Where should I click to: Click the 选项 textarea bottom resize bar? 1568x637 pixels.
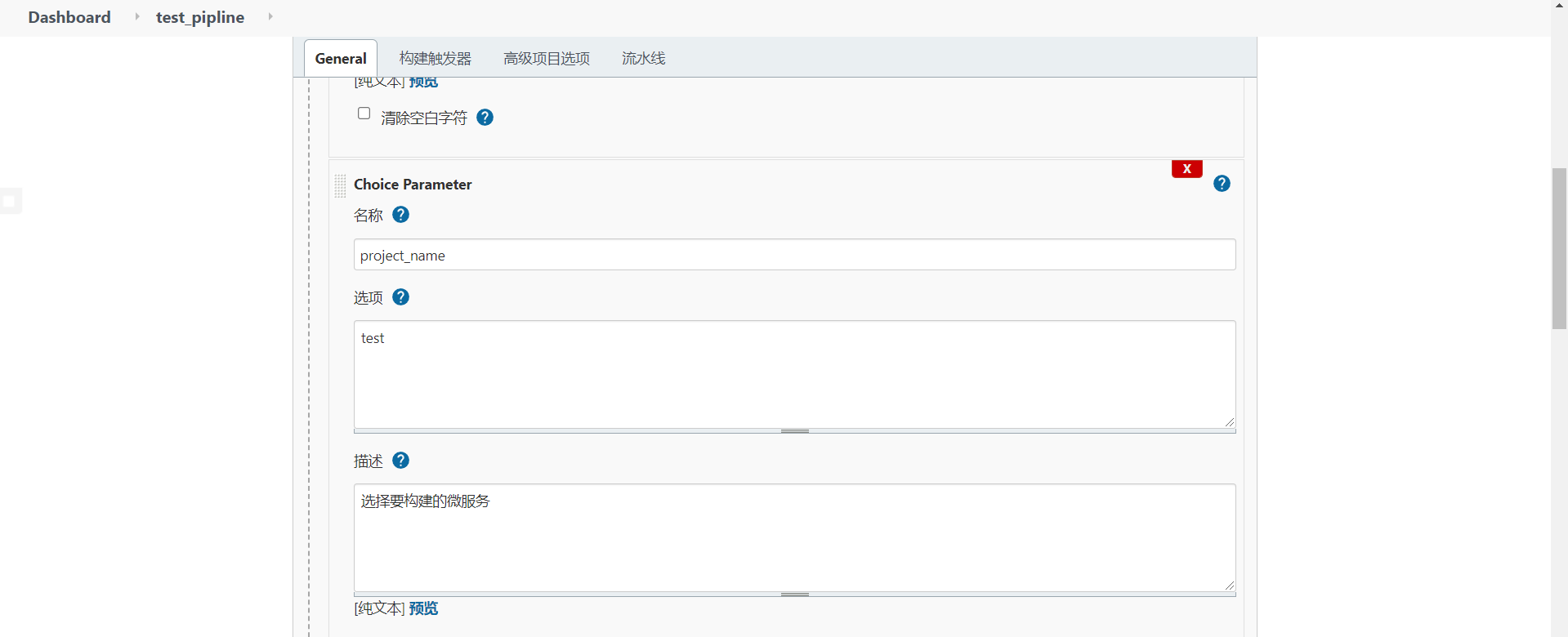pyautogui.click(x=794, y=431)
